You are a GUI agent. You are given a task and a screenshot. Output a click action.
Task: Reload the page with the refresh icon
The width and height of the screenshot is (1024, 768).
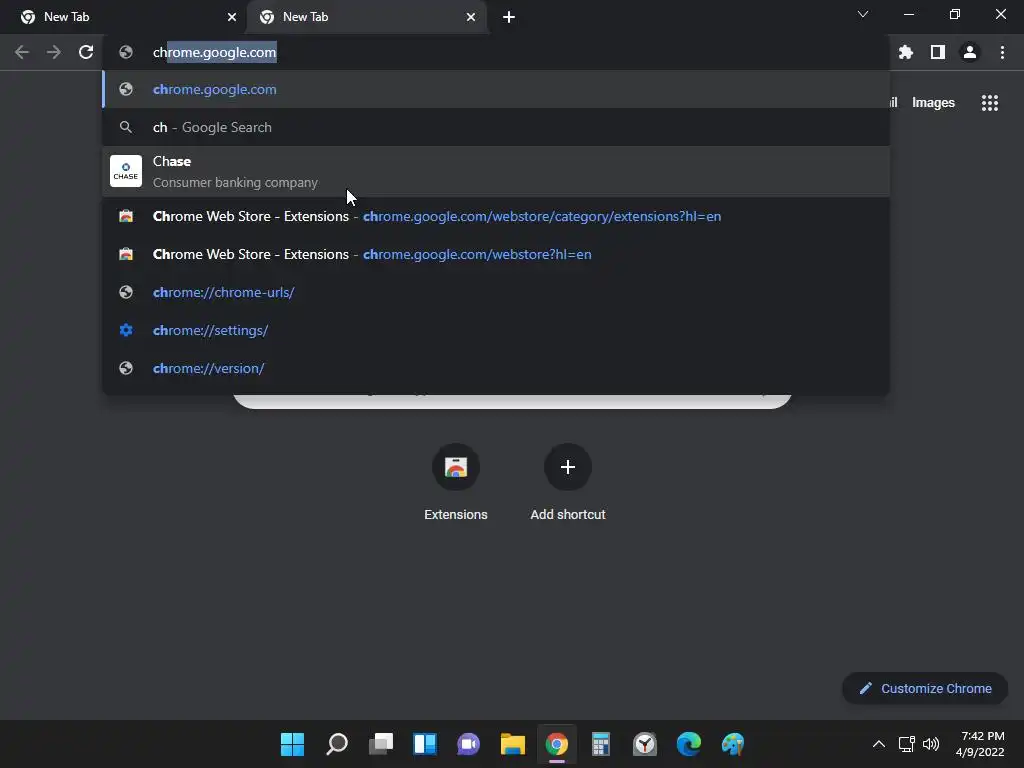pos(86,52)
